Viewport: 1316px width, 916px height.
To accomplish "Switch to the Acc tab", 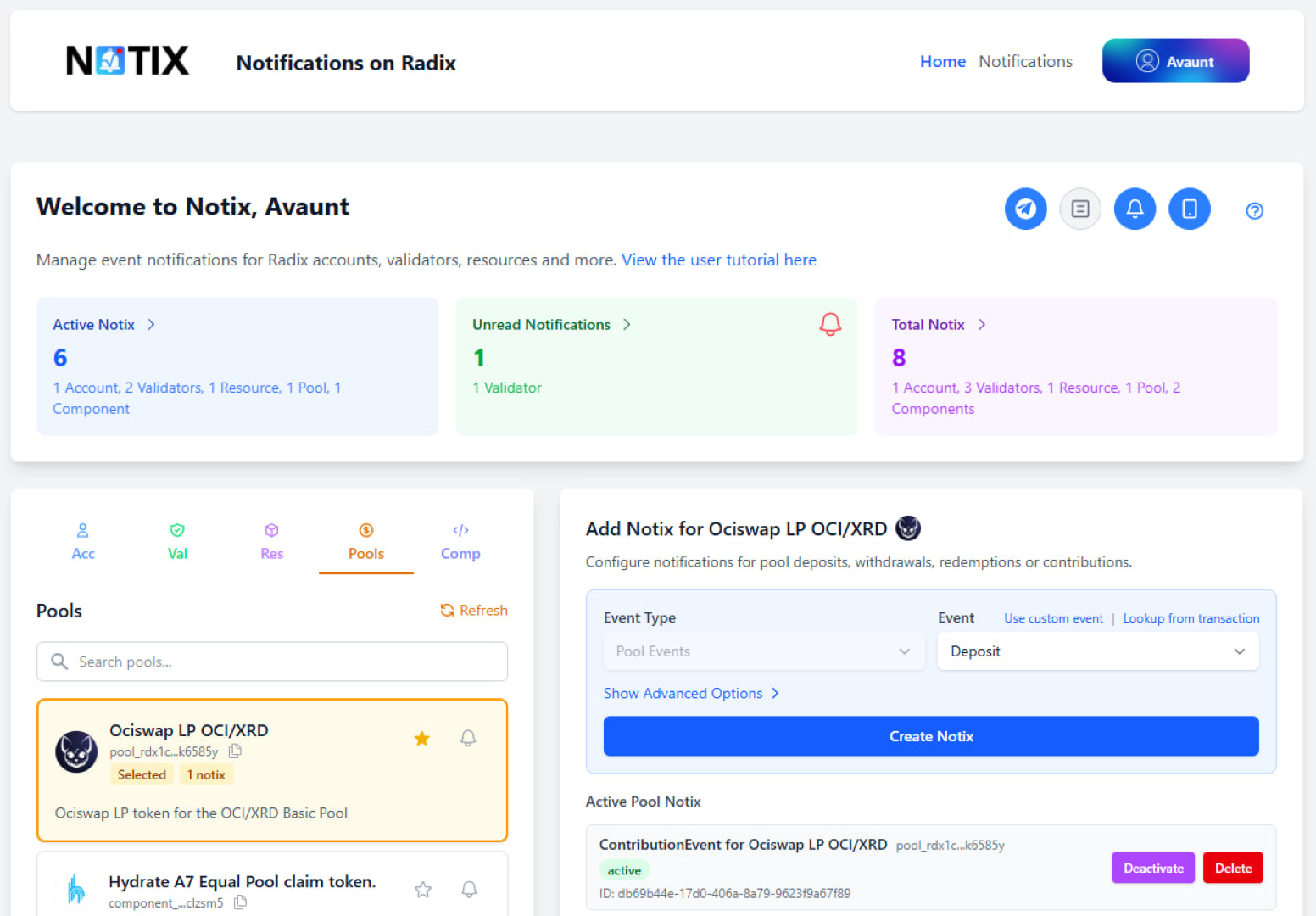I will [x=83, y=542].
